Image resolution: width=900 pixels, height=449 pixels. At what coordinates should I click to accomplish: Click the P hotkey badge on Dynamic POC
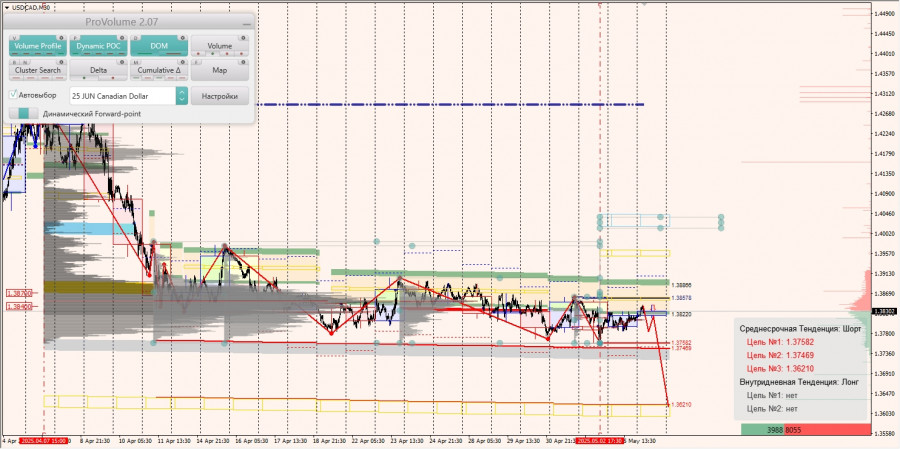pyautogui.click(x=76, y=38)
